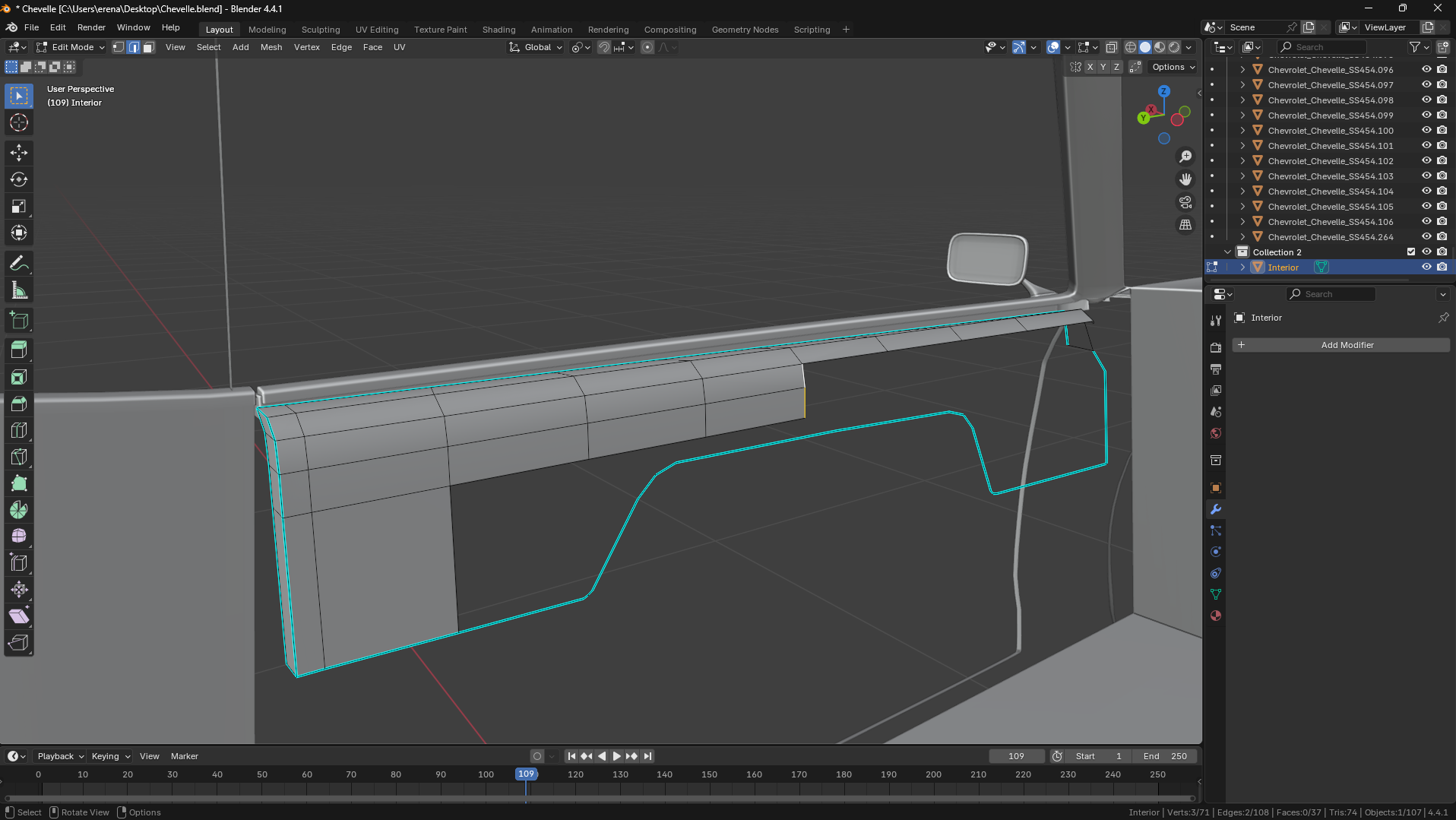This screenshot has width=1456, height=820.
Task: Switch orthographic/perspective view grid icon
Action: (1185, 225)
